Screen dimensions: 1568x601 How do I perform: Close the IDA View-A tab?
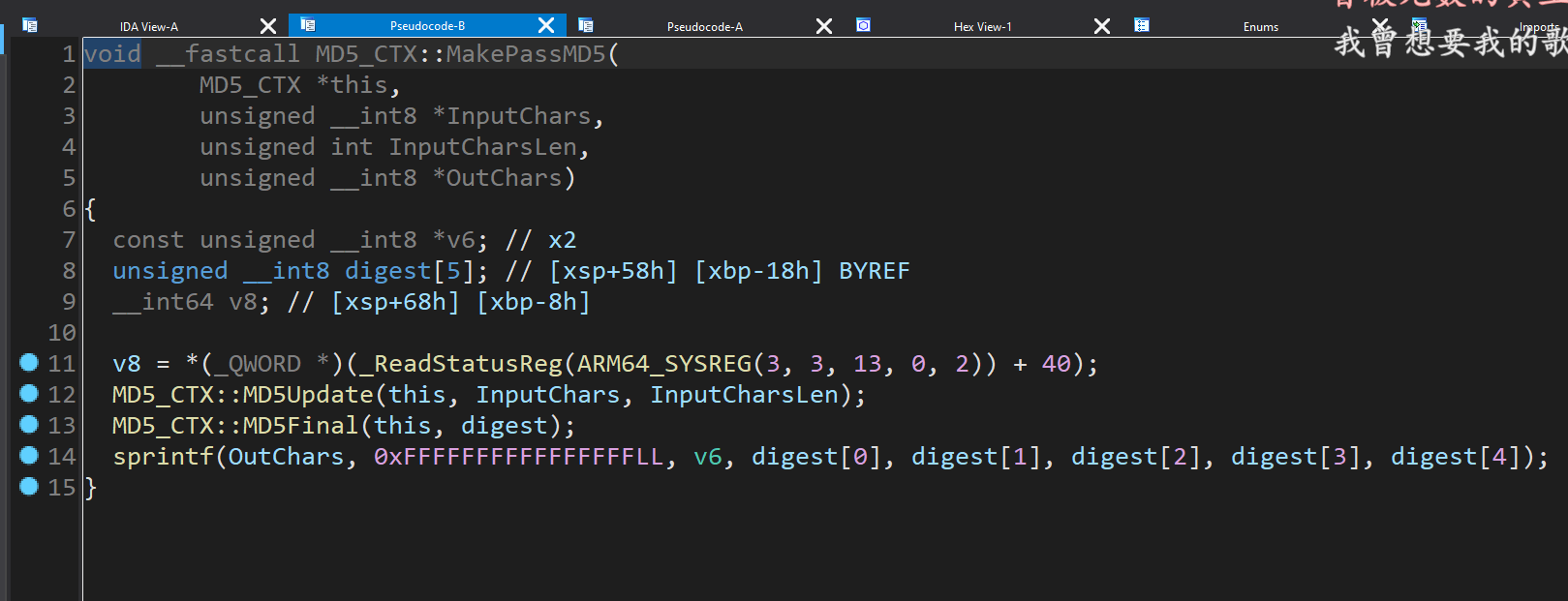pos(268,26)
